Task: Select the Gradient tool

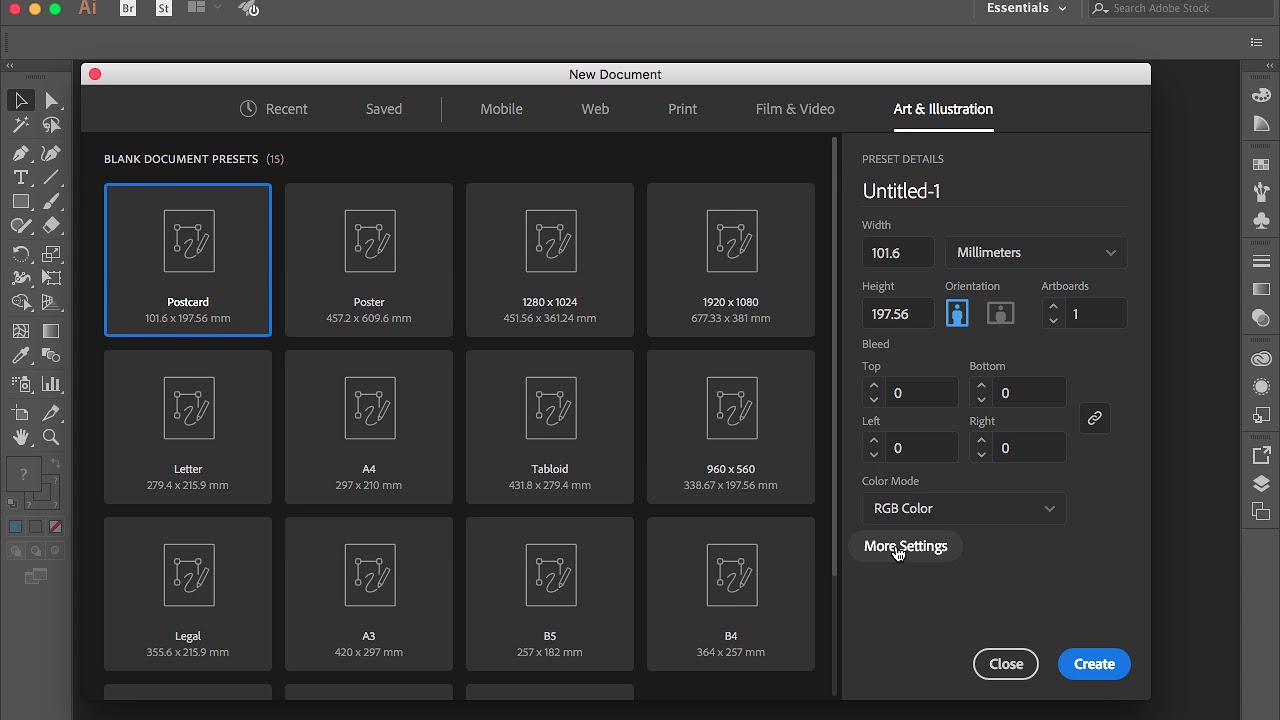Action: [52, 331]
